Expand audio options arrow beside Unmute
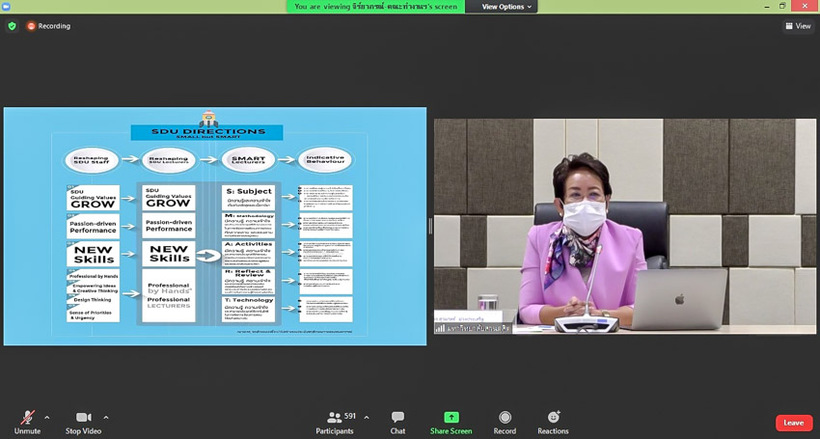 pos(47,418)
